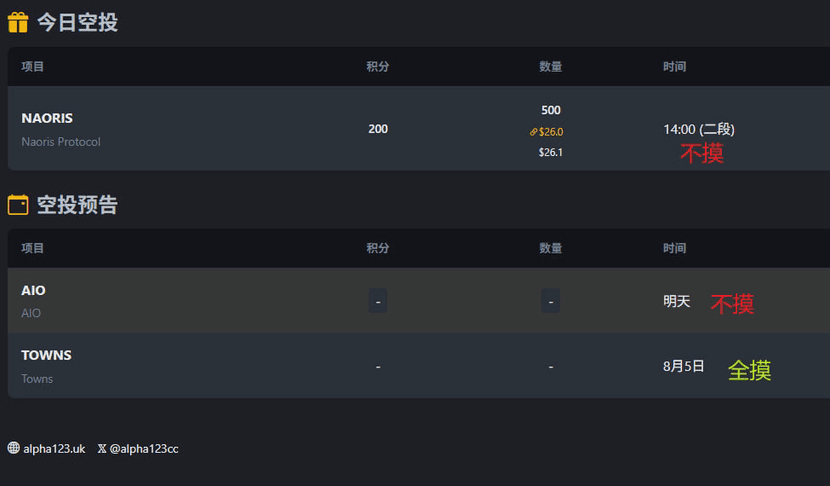
Task: Click the 数量 header in the airdrop forecast table
Action: point(551,248)
